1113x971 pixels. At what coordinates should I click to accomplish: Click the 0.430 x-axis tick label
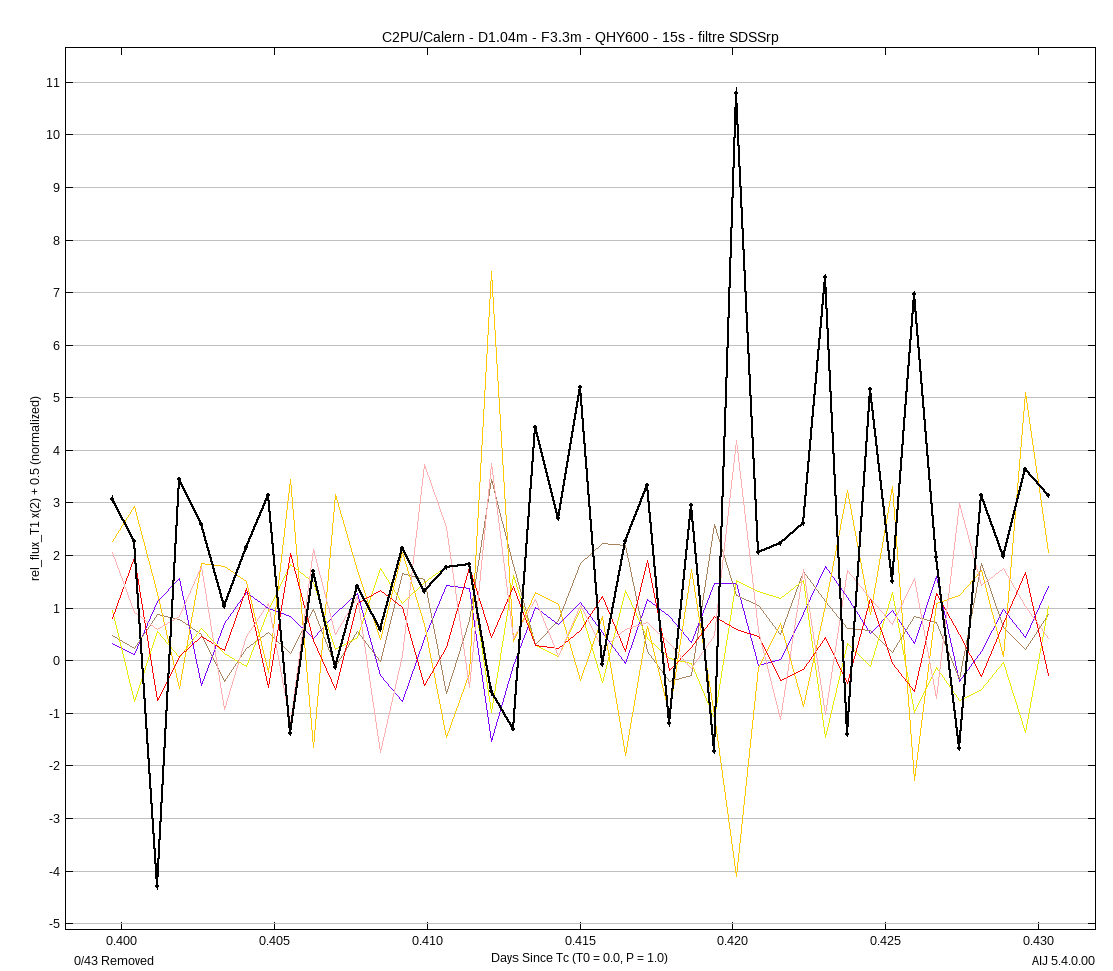coord(1039,941)
